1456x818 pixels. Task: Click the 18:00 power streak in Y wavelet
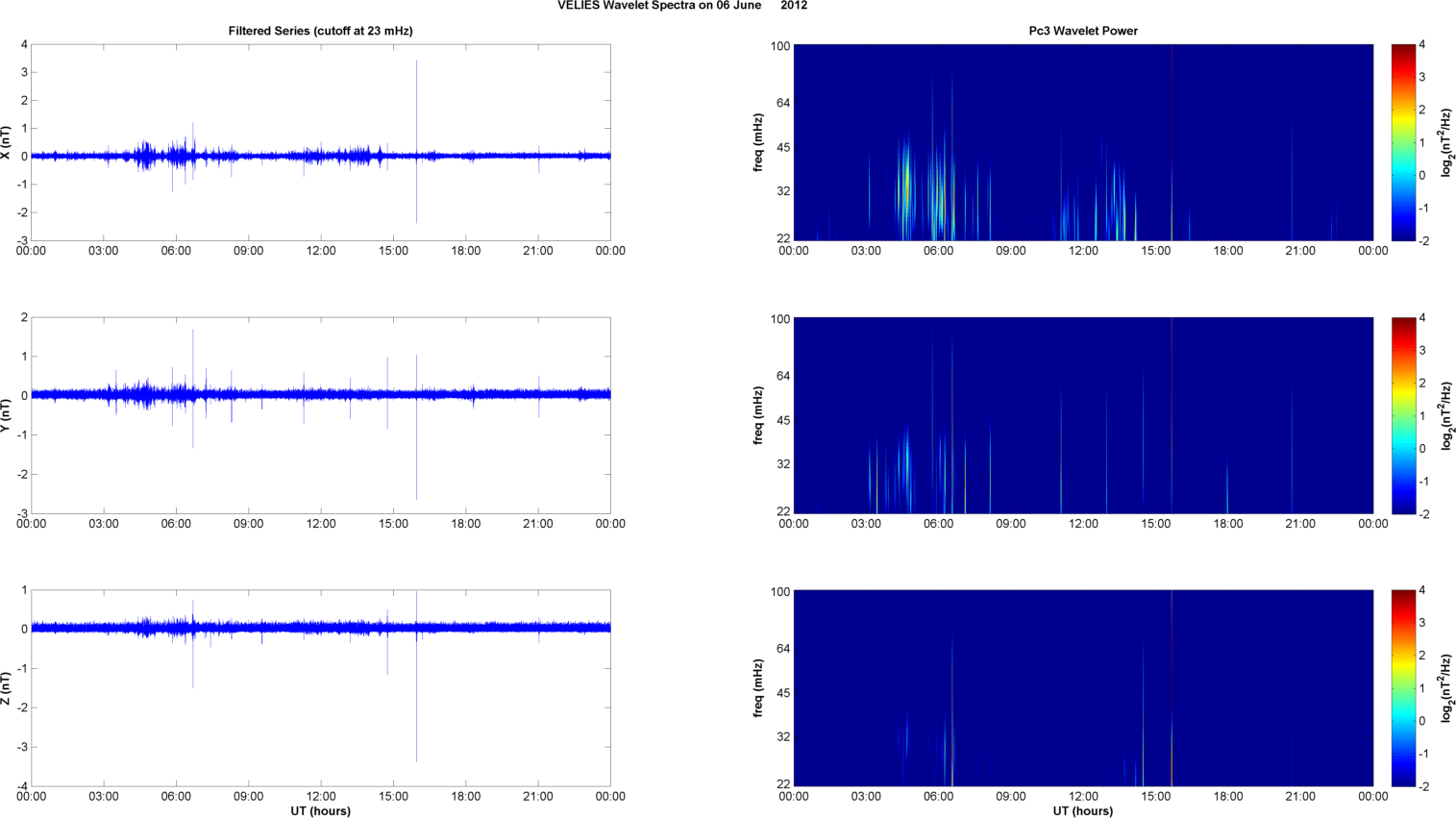pyautogui.click(x=1227, y=485)
